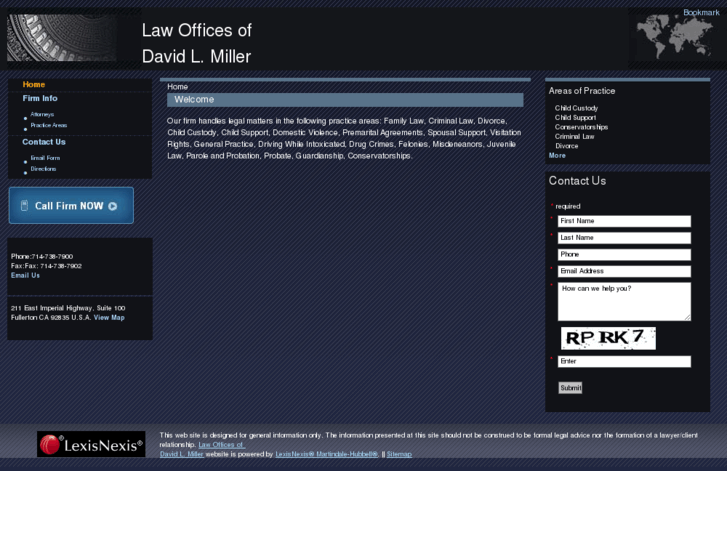Click the required label text
The height and width of the screenshot is (545, 727).
568,206
